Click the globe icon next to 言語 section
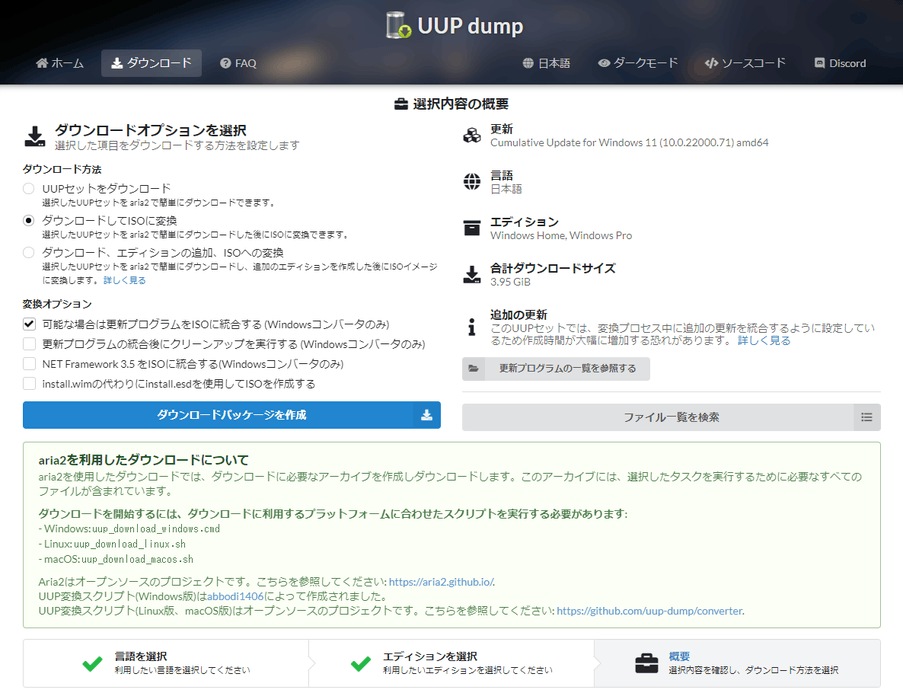This screenshot has height=693, width=903. tap(472, 181)
